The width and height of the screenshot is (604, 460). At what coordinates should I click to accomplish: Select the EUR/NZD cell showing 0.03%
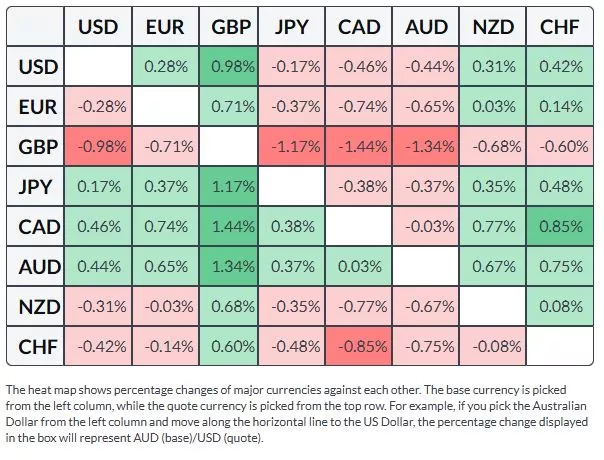pos(493,106)
